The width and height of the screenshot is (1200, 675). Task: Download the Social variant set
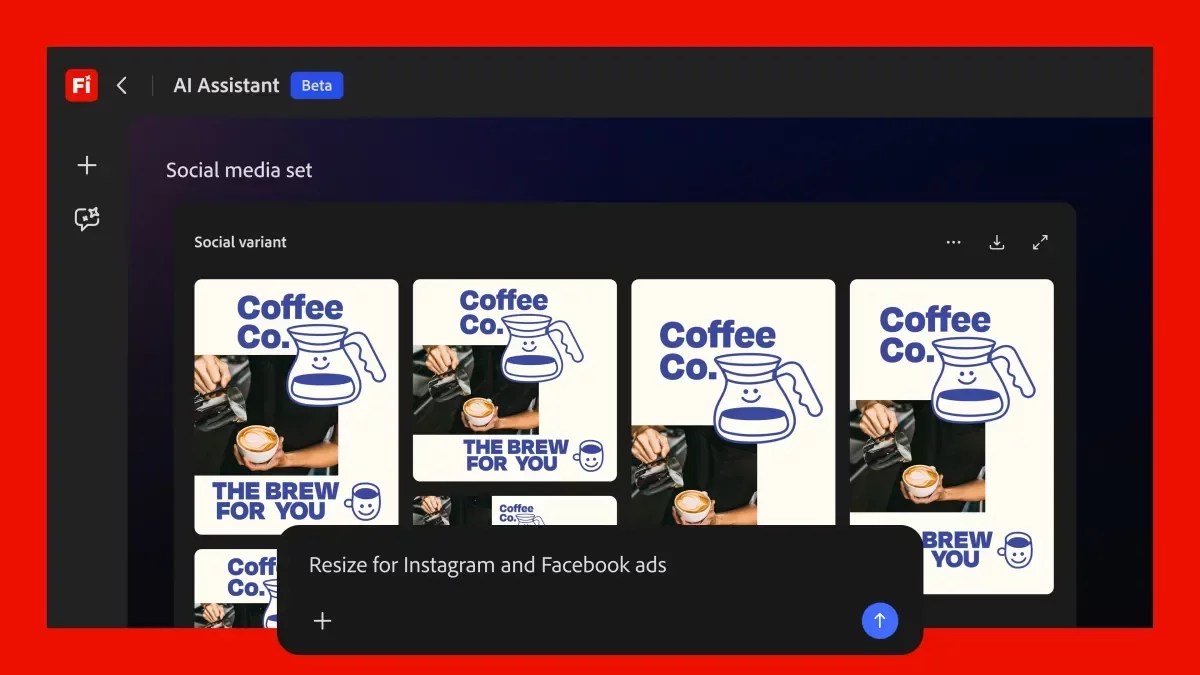pos(996,242)
